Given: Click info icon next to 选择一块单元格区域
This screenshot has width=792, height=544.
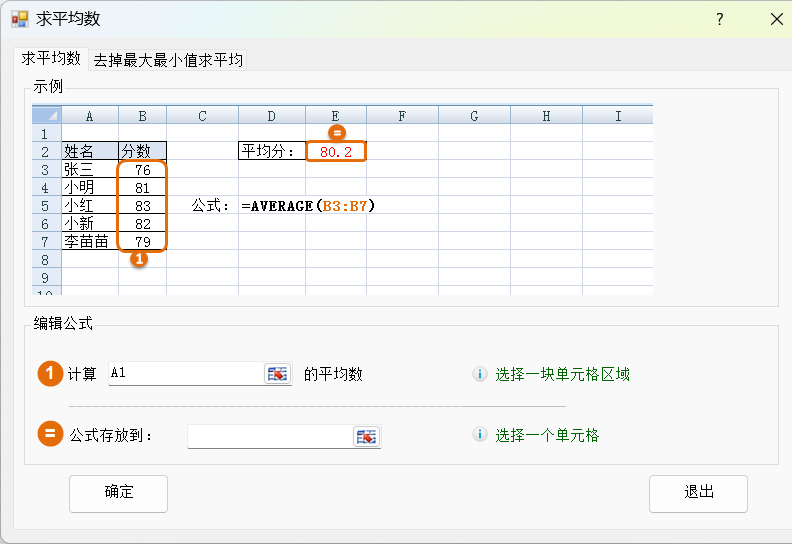Looking at the screenshot, I should [480, 375].
